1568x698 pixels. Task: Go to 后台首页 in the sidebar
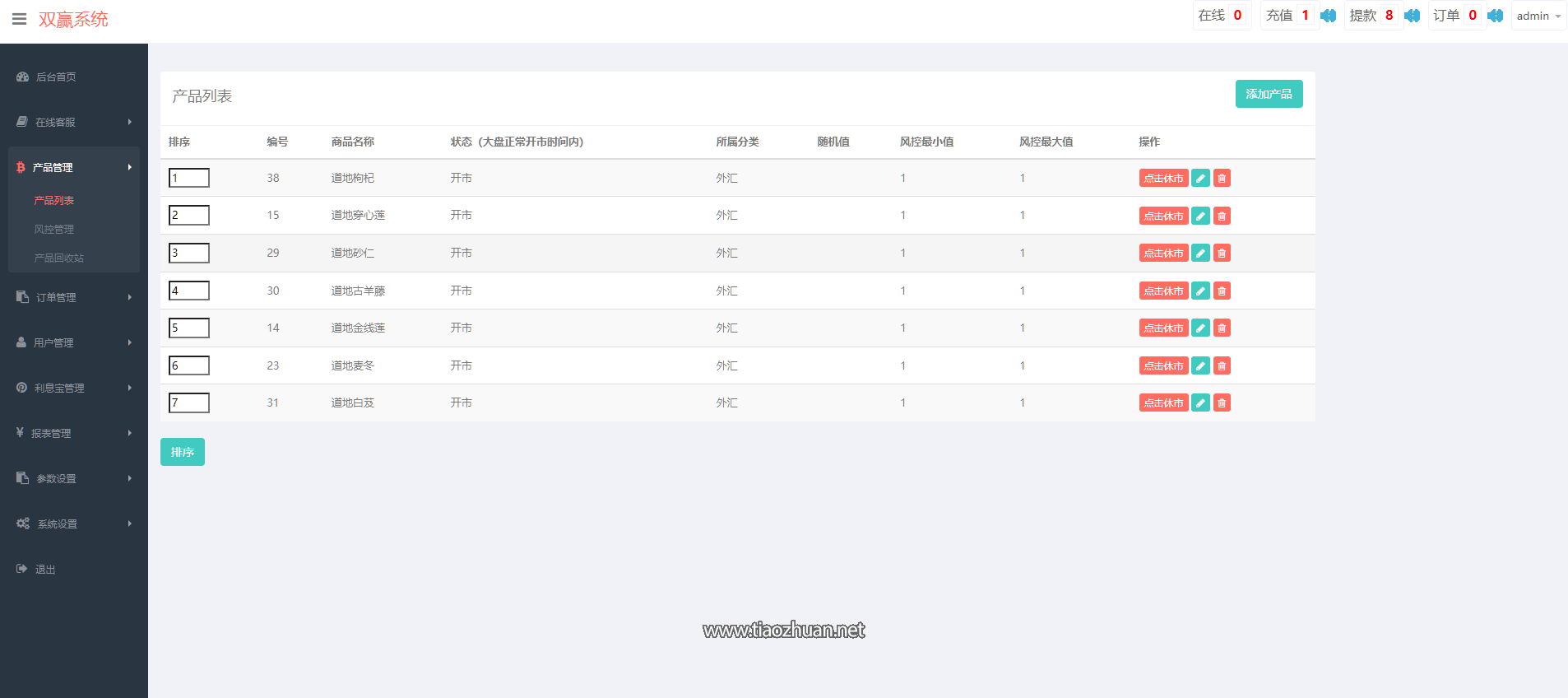tap(56, 77)
